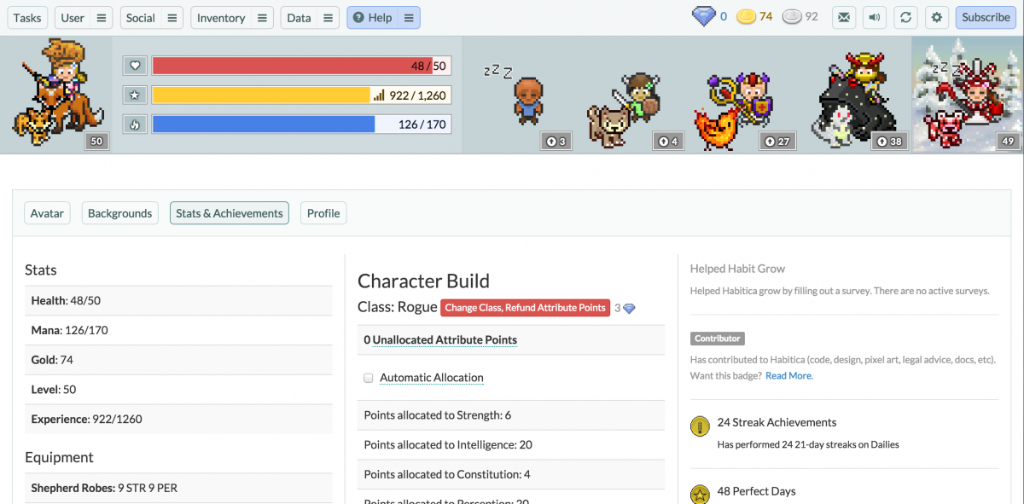Screen dimensions: 1024x504
Task: Click the 48 Perfect Days title
Action: click(756, 491)
